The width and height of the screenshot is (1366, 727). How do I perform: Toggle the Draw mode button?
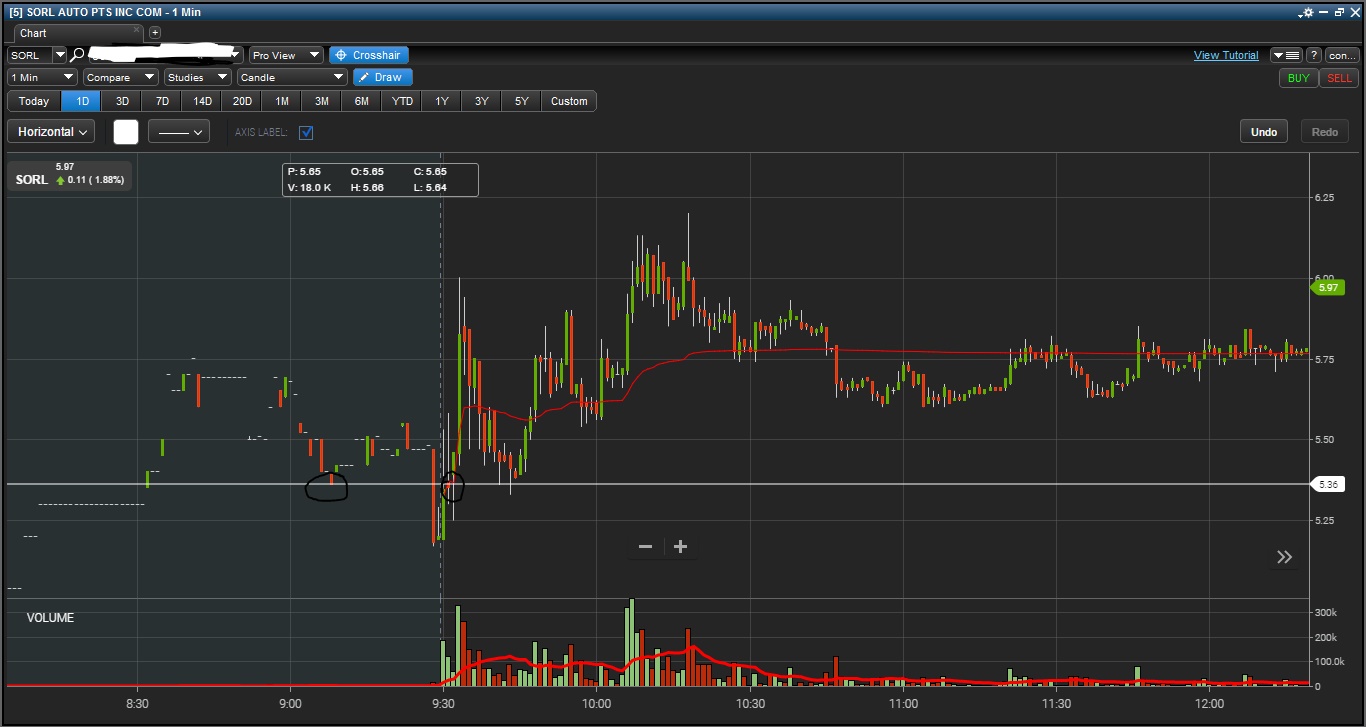383,77
